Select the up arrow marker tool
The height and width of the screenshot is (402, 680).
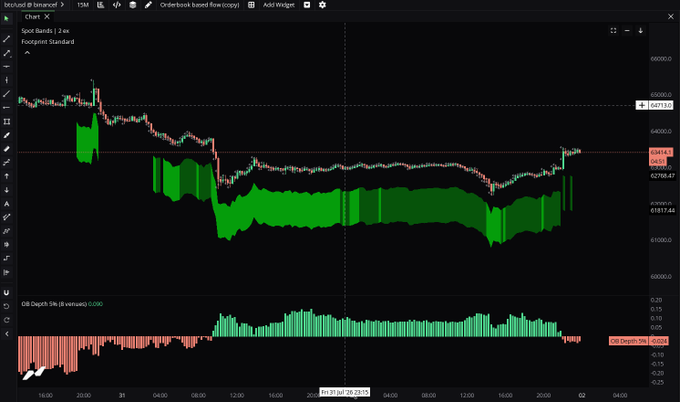7,176
